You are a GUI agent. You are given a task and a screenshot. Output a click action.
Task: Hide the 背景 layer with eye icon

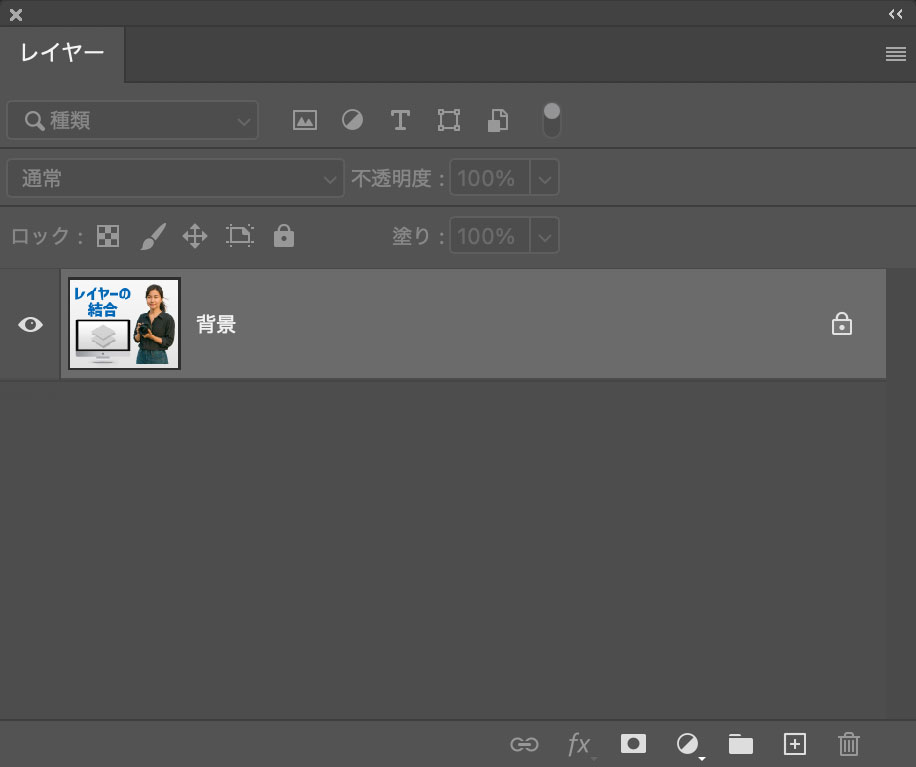(30, 324)
